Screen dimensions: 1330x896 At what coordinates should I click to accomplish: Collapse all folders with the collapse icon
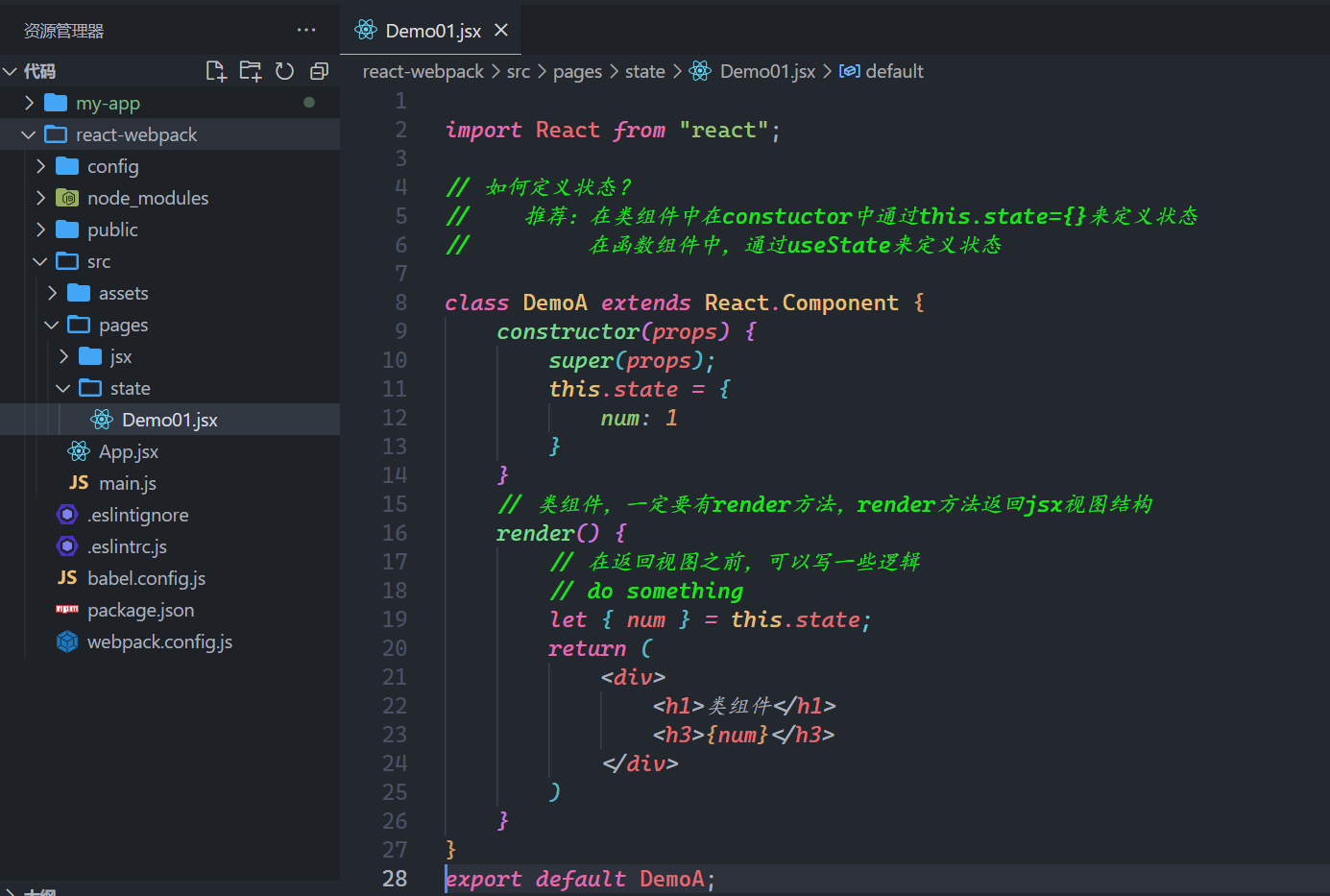coord(319,71)
